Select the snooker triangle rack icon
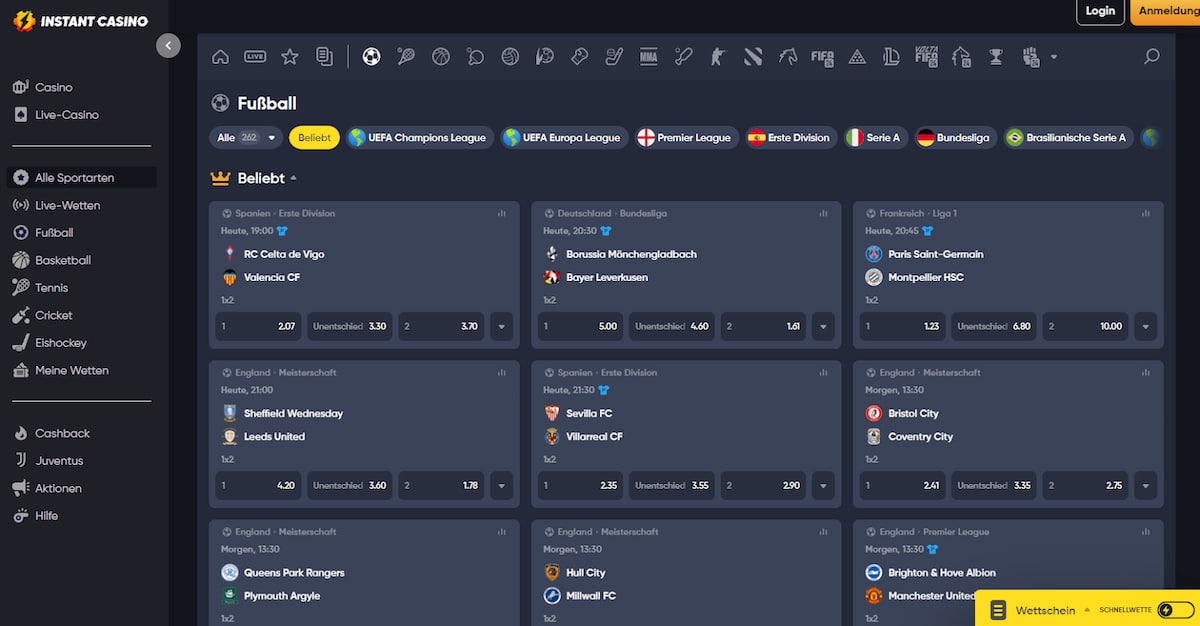This screenshot has height=626, width=1200. click(x=857, y=57)
